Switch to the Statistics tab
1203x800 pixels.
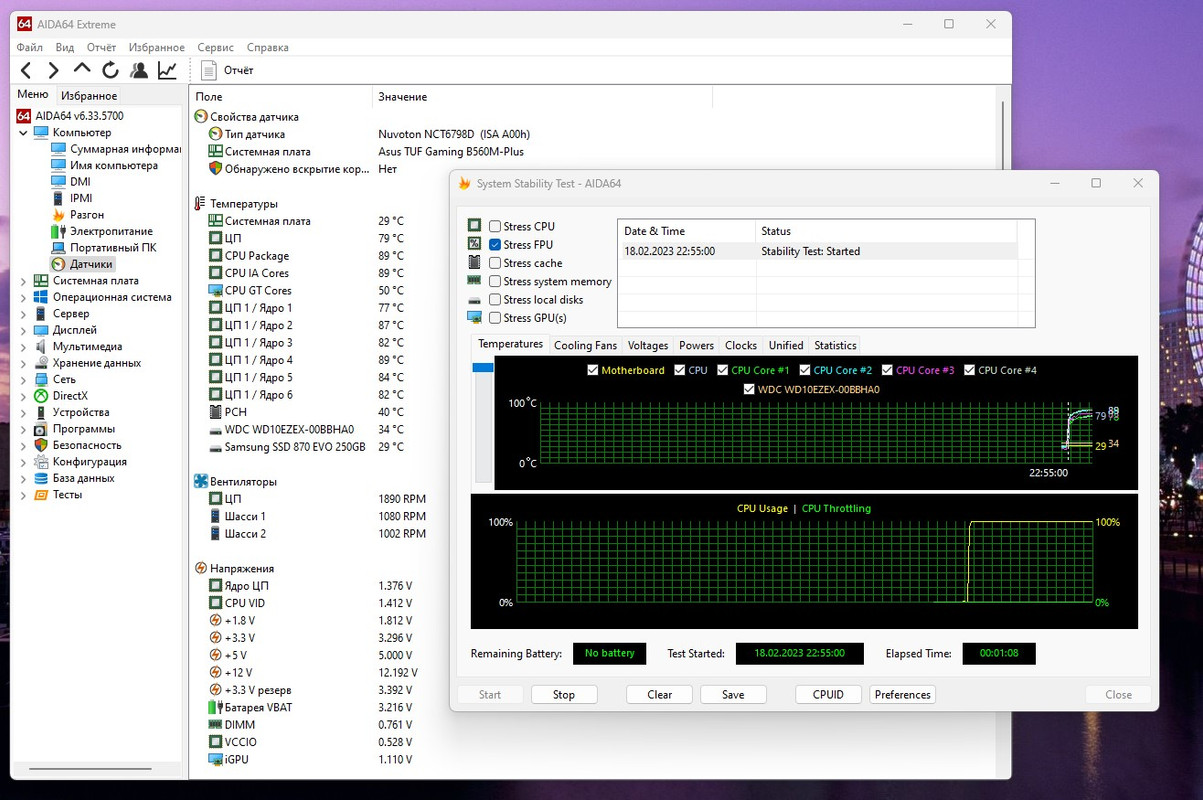point(835,345)
